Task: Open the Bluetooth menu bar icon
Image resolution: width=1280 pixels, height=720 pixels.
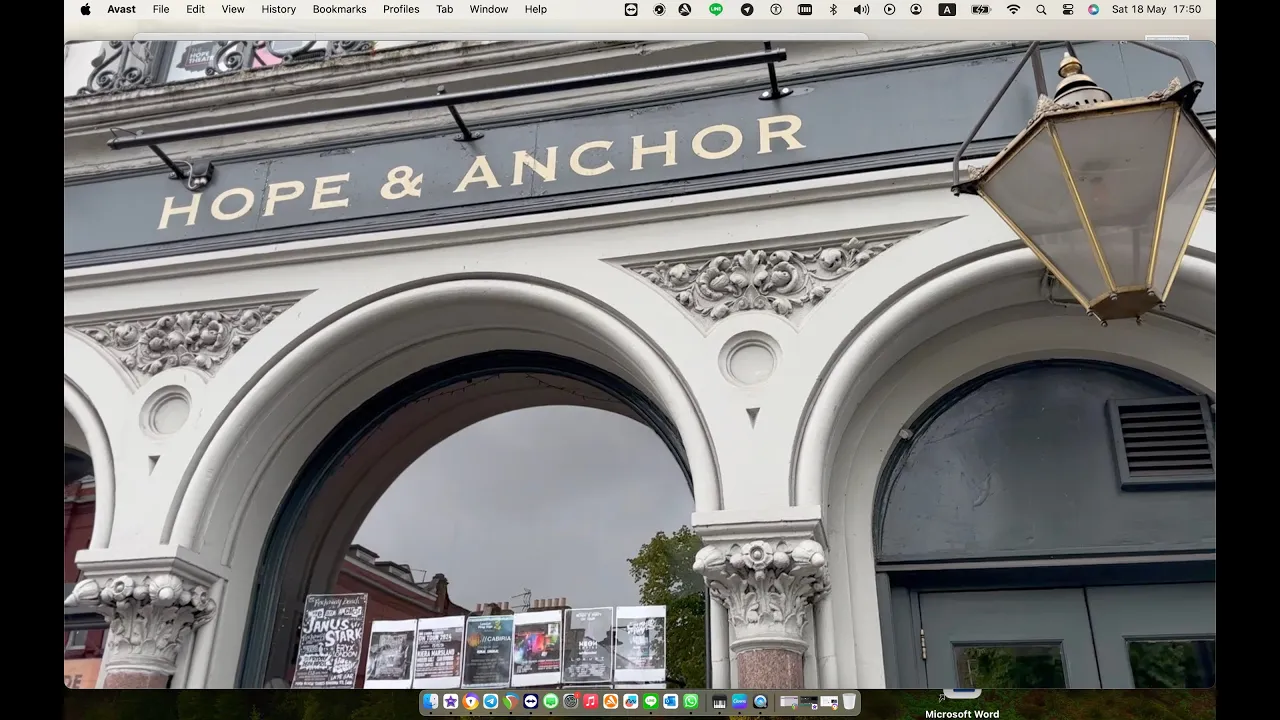Action: pyautogui.click(x=833, y=9)
